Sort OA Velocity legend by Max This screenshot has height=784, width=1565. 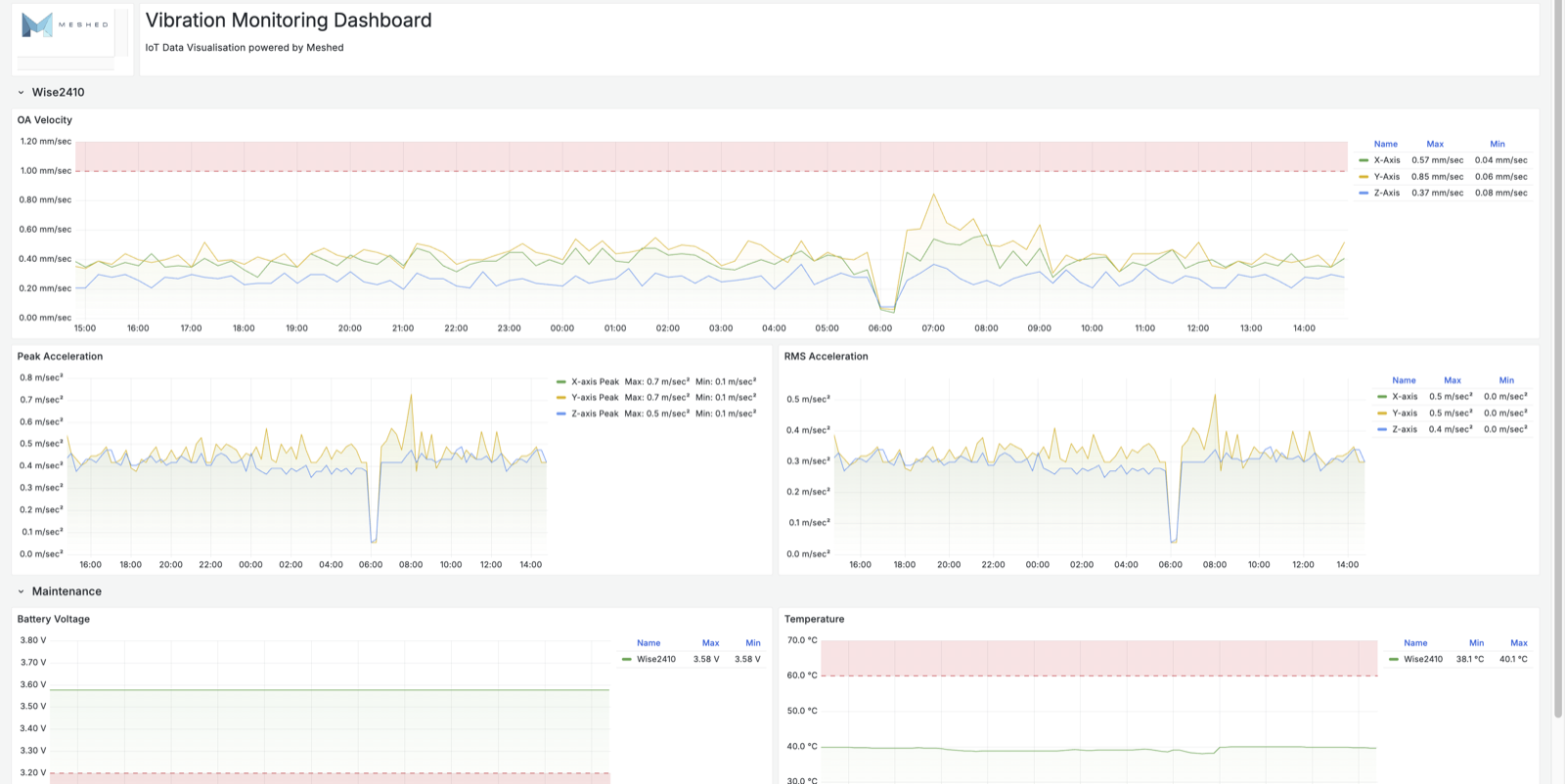click(1435, 145)
